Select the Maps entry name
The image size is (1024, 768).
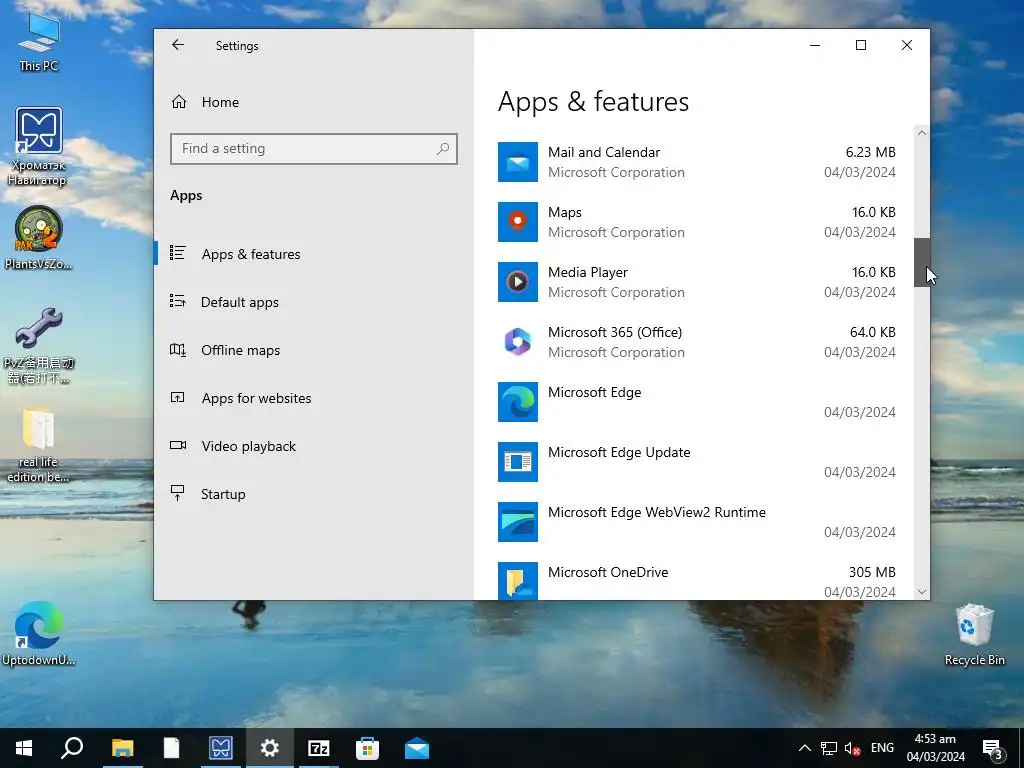coord(564,212)
